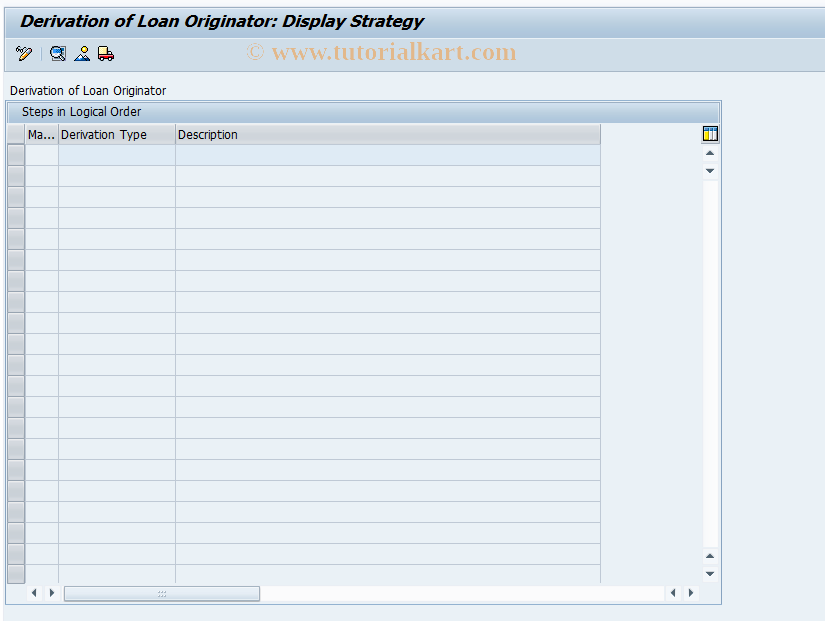Viewport: 825px width, 621px height.
Task: Open table column configuration icon
Action: (x=710, y=134)
